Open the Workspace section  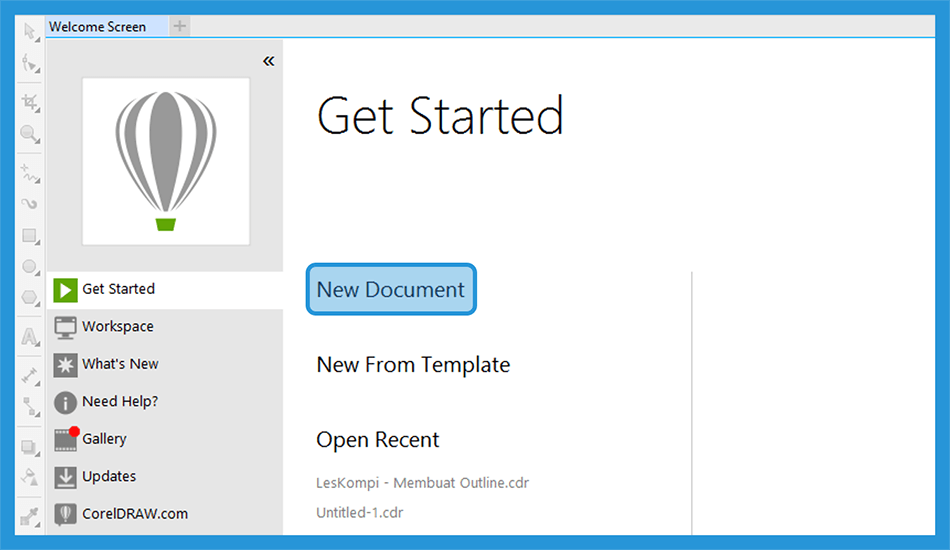pyautogui.click(x=165, y=326)
